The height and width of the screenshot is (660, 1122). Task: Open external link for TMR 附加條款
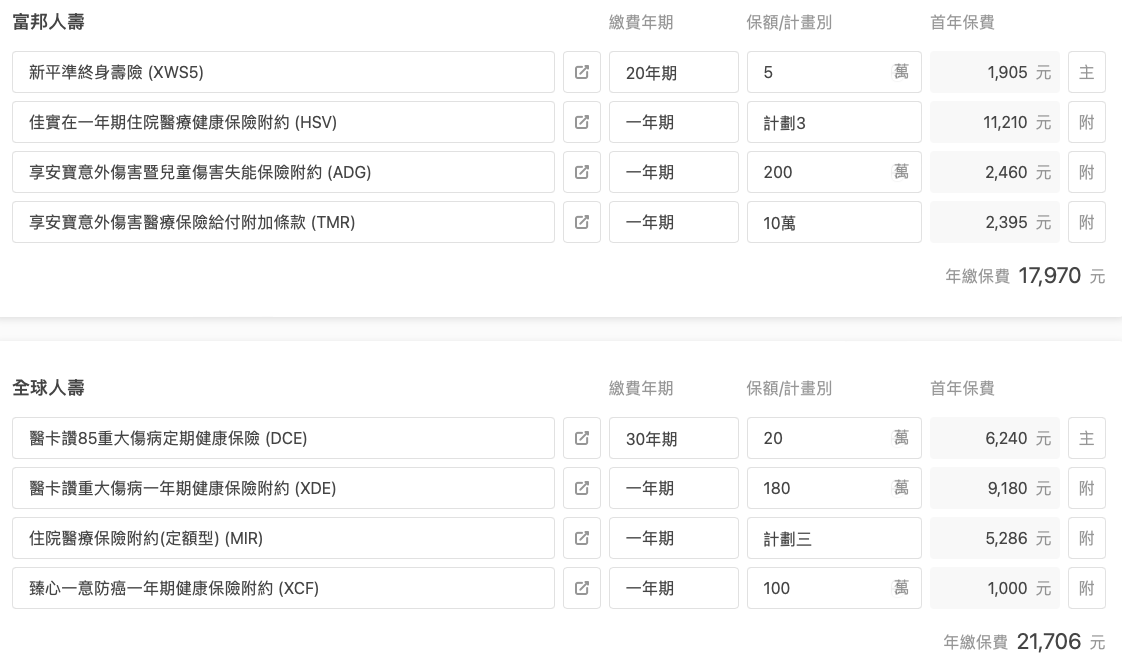(582, 223)
